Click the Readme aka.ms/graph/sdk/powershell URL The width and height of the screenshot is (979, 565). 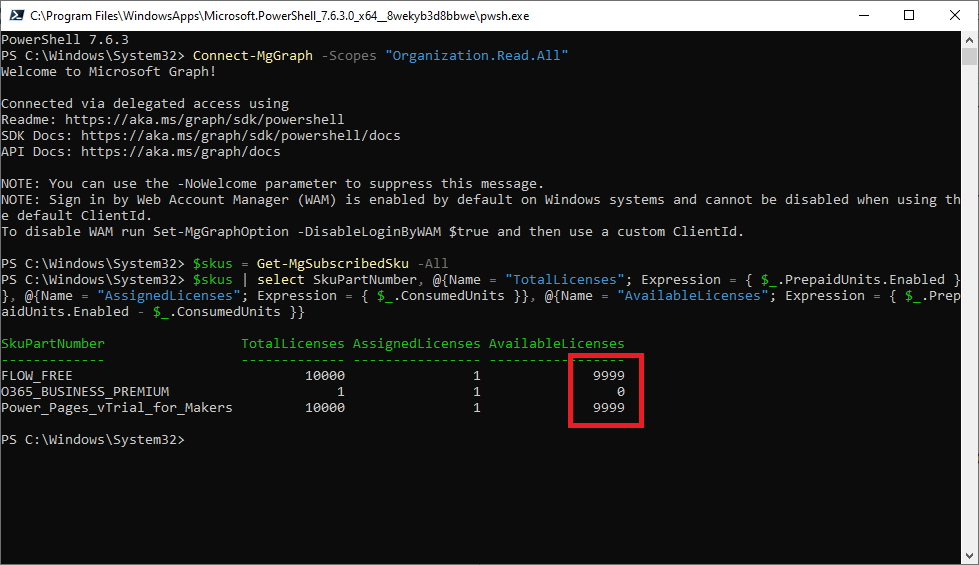point(204,119)
